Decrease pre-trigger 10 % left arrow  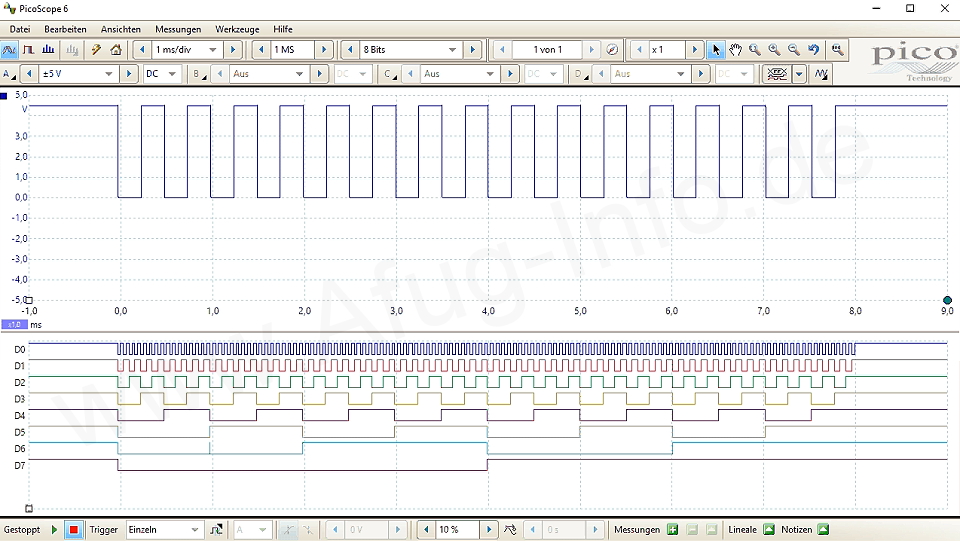point(427,529)
